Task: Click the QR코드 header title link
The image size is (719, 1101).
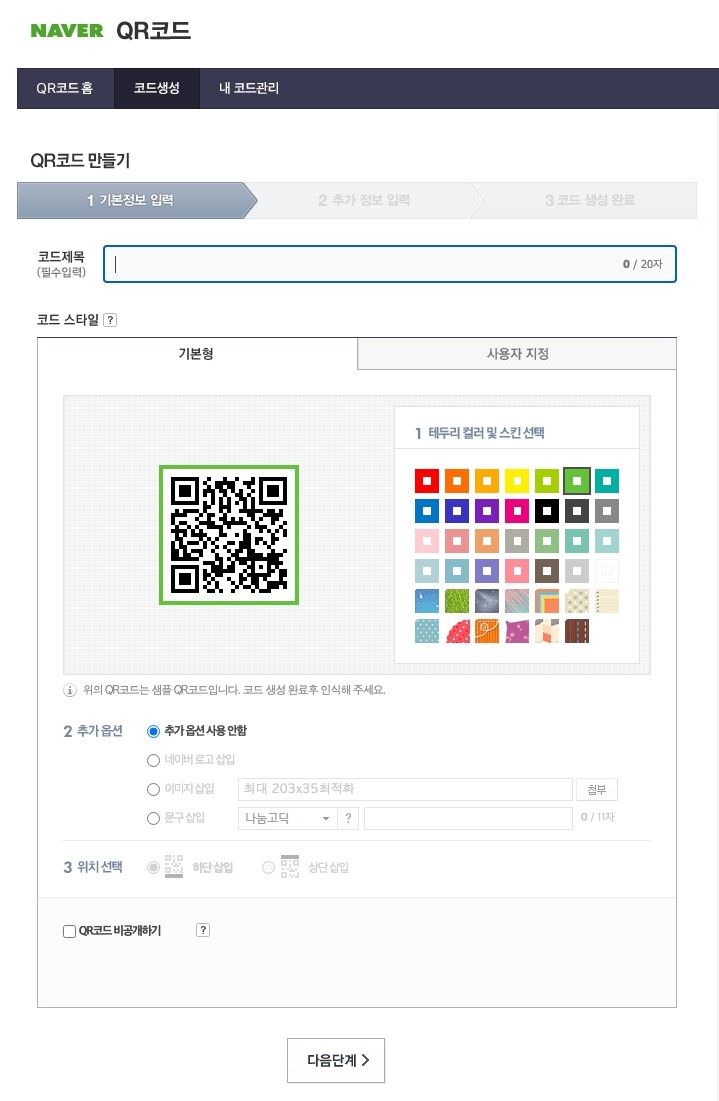Action: [153, 31]
